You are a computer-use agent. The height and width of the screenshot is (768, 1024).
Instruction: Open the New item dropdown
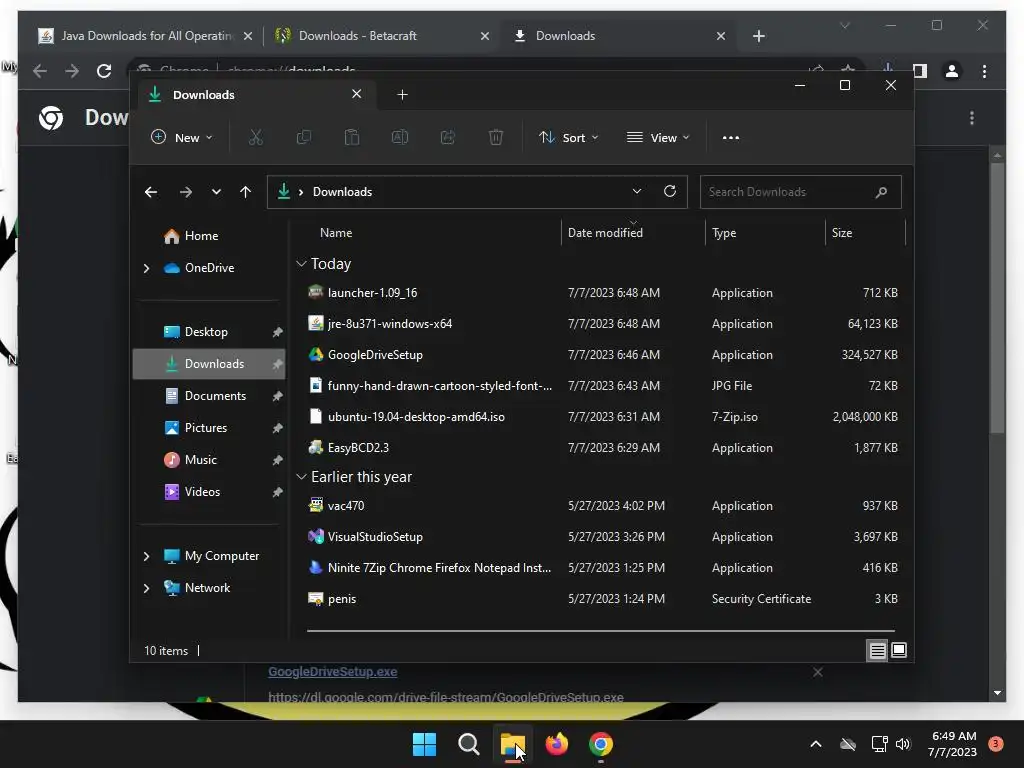coord(182,137)
